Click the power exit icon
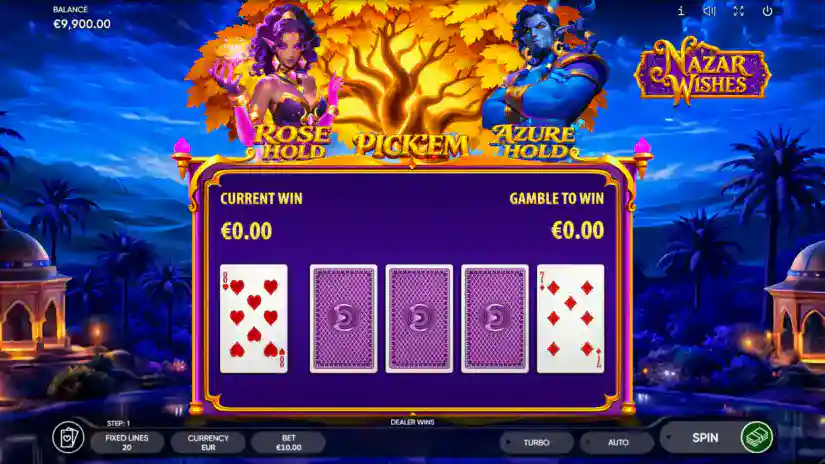This screenshot has height=464, width=825. click(768, 11)
